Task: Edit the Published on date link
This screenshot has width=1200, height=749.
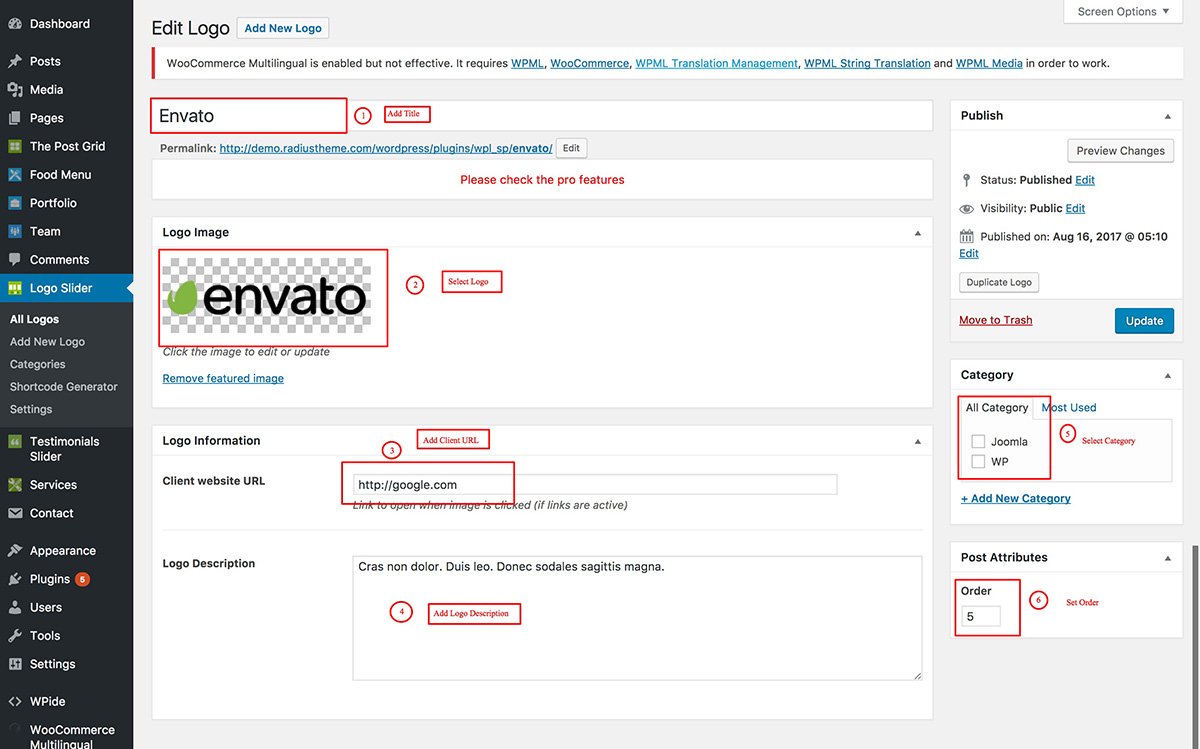Action: [969, 253]
